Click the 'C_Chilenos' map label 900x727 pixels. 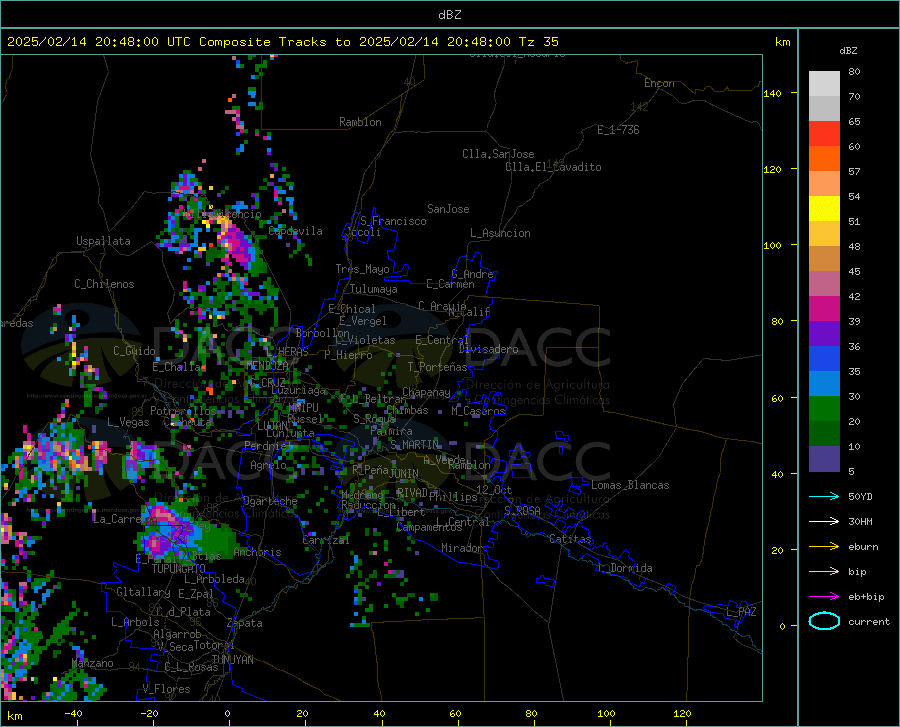pos(104,284)
